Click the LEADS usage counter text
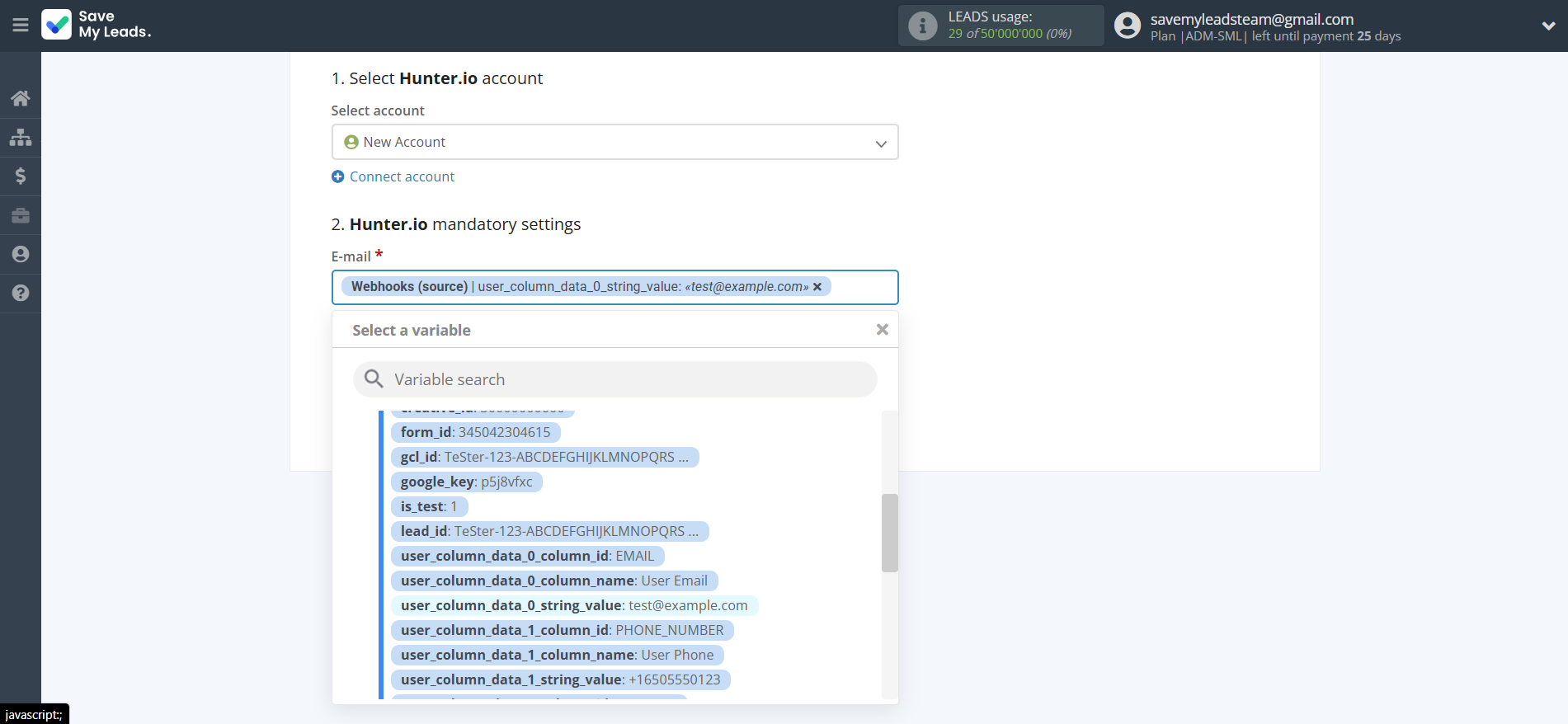This screenshot has width=1568, height=724. tap(1010, 34)
